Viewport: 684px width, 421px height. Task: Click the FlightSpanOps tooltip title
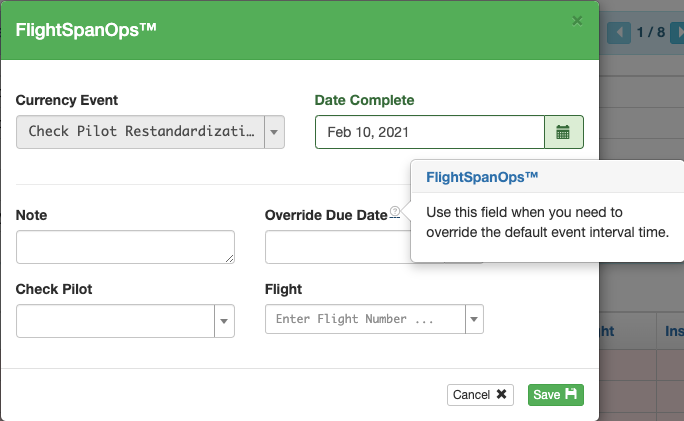pyautogui.click(x=482, y=177)
